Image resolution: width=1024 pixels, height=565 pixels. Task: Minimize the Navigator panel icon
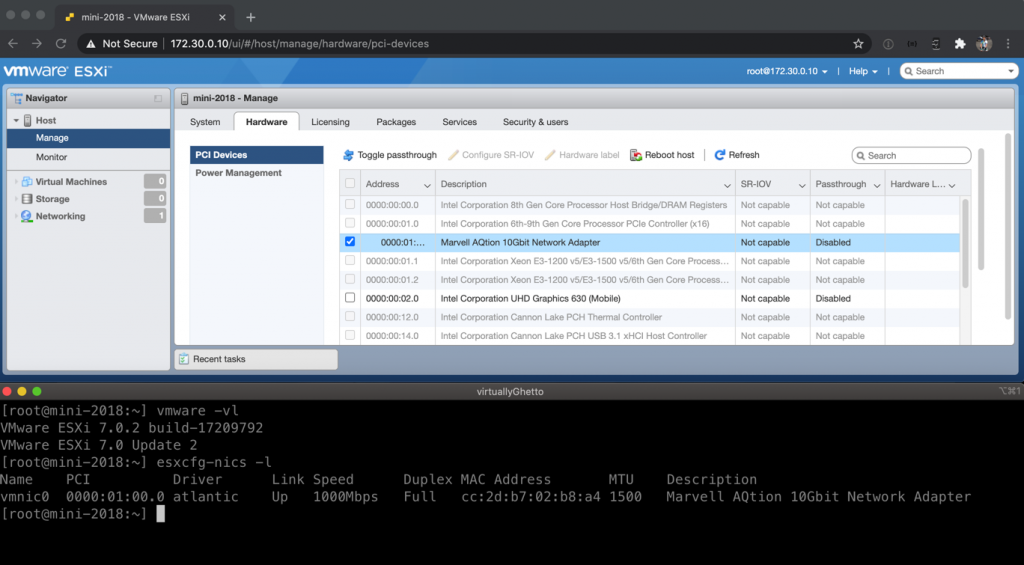[158, 99]
